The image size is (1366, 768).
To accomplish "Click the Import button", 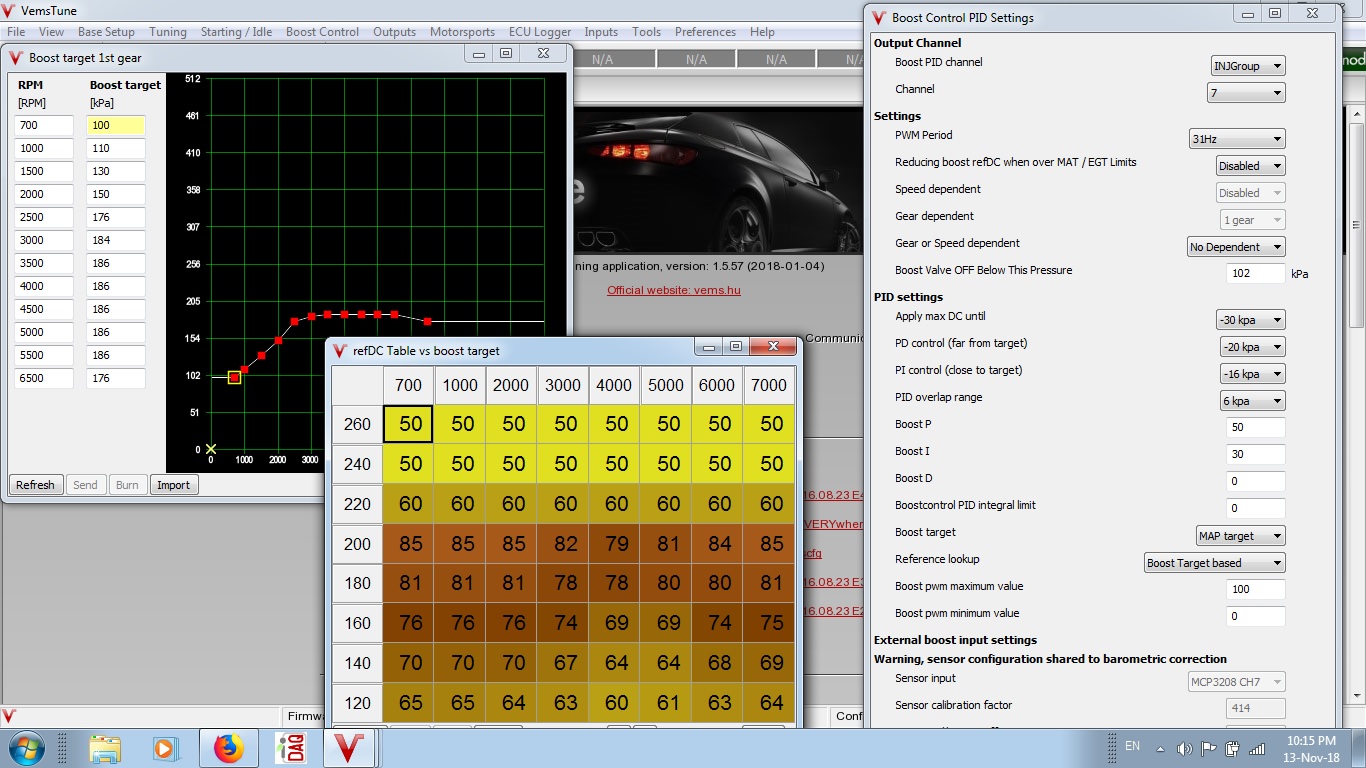I will tap(173, 485).
